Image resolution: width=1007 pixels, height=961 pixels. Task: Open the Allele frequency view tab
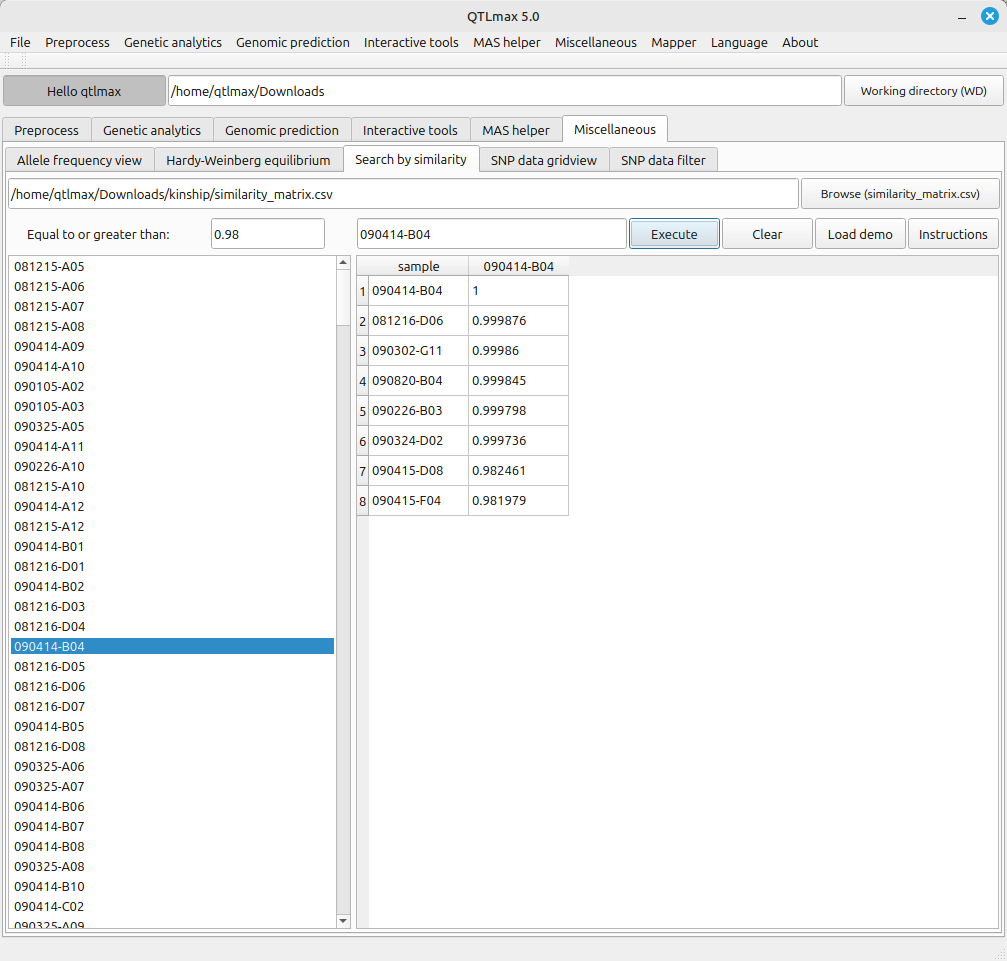(80, 160)
